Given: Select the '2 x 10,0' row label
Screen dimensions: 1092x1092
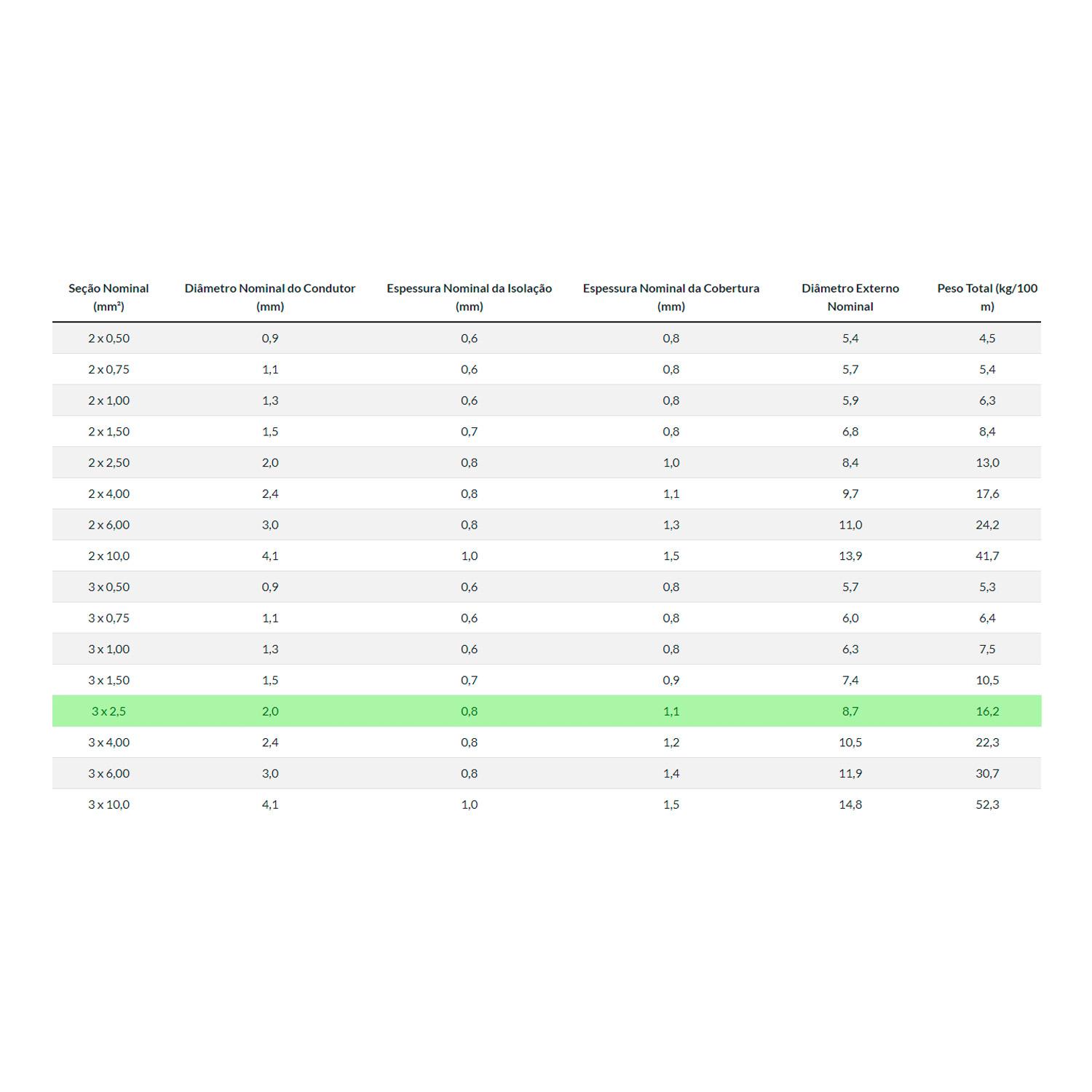Looking at the screenshot, I should tap(108, 555).
